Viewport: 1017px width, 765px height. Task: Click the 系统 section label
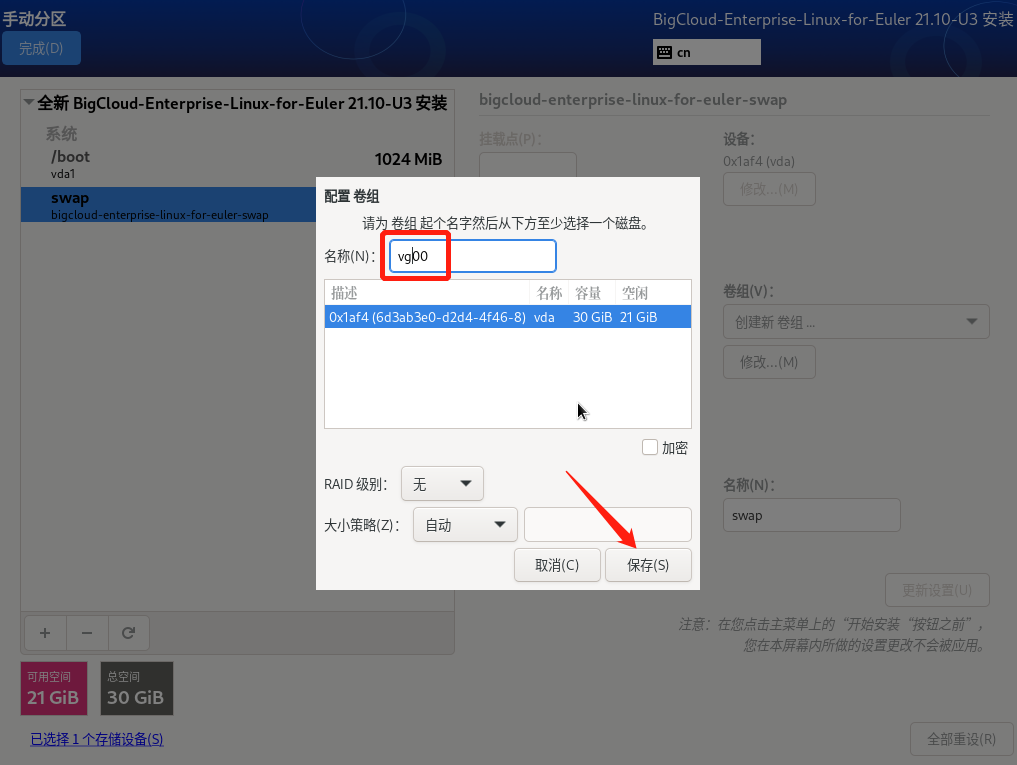[61, 134]
